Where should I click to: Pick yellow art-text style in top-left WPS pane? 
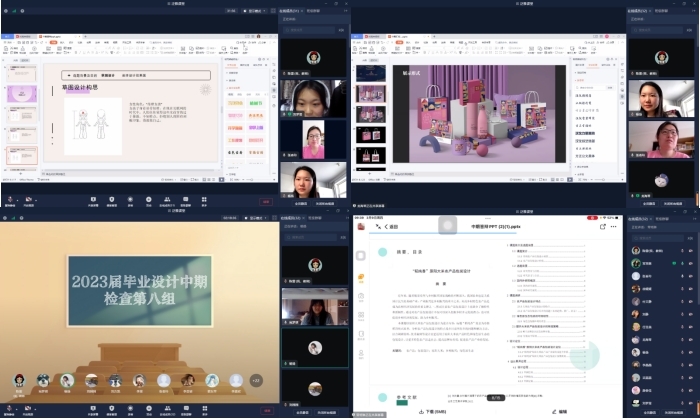point(235,104)
